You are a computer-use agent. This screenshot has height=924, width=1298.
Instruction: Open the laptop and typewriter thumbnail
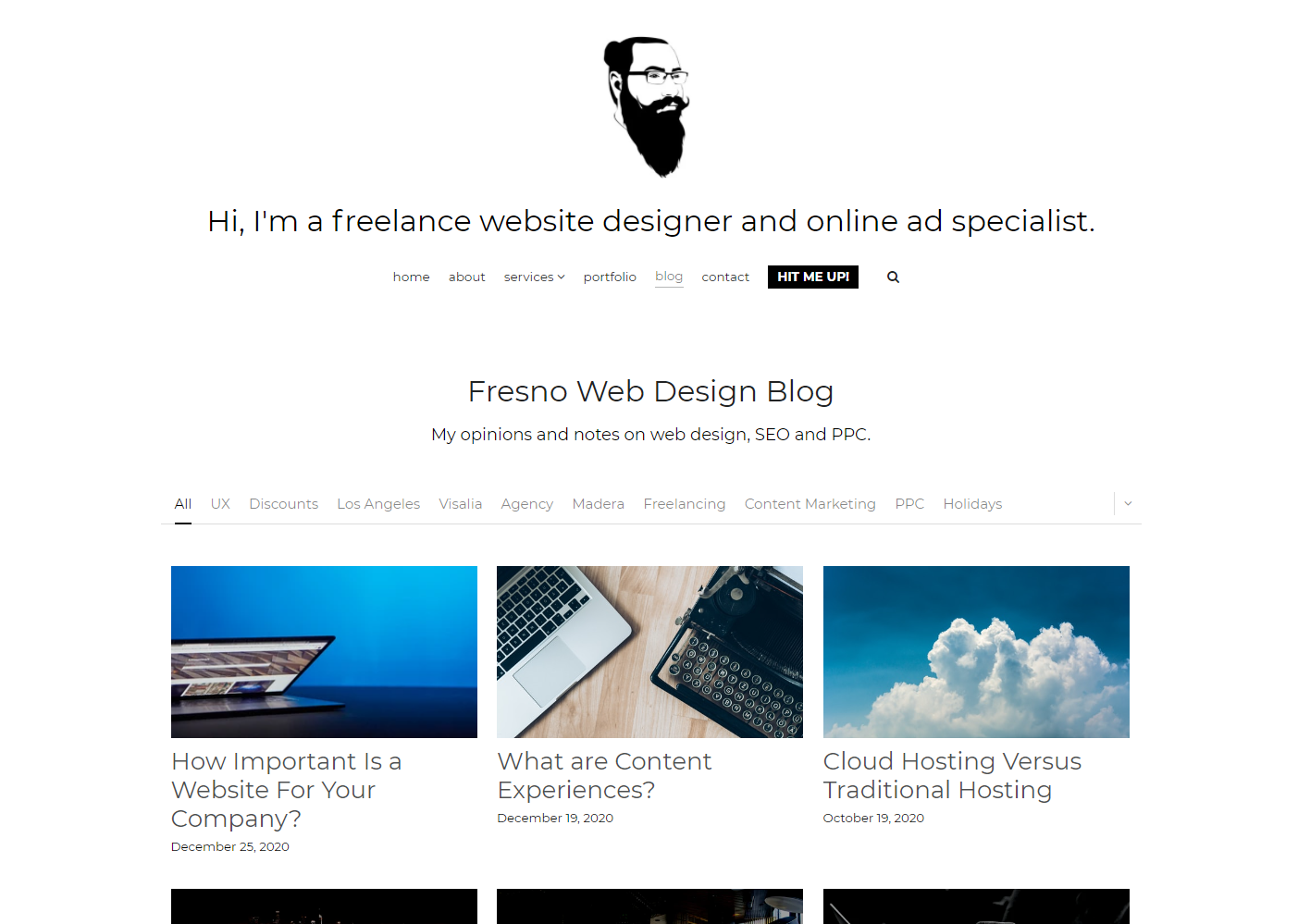pyautogui.click(x=649, y=652)
